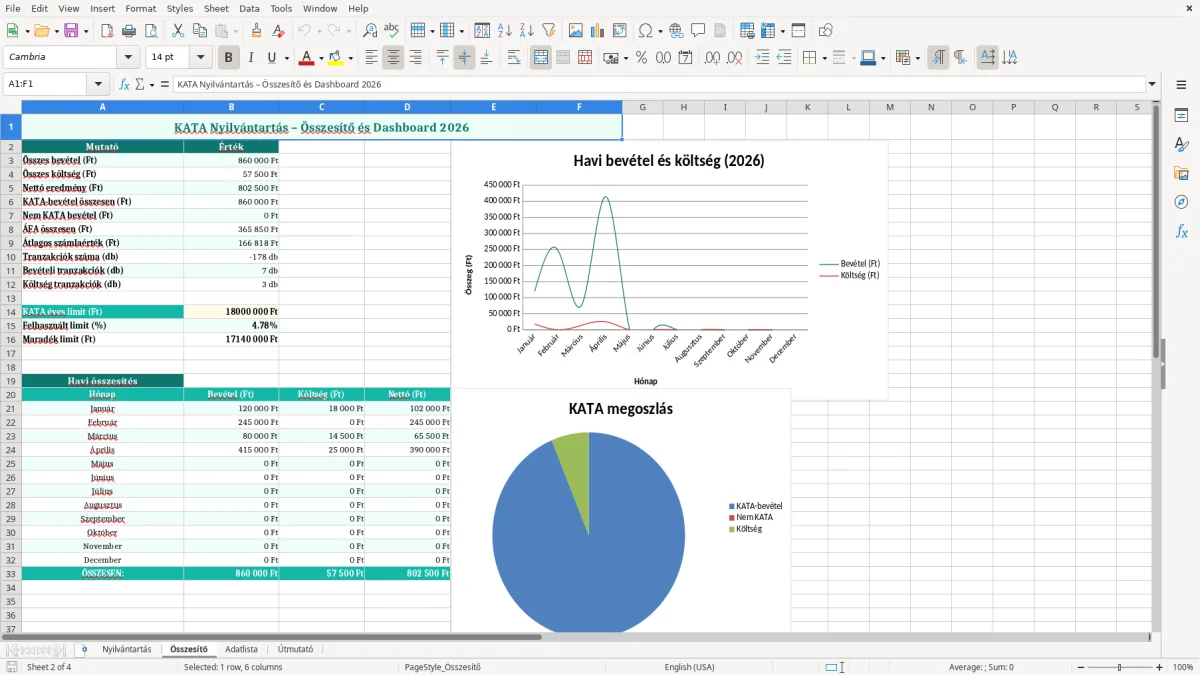Toggle Align Left
This screenshot has height=675, width=1200.
[371, 58]
